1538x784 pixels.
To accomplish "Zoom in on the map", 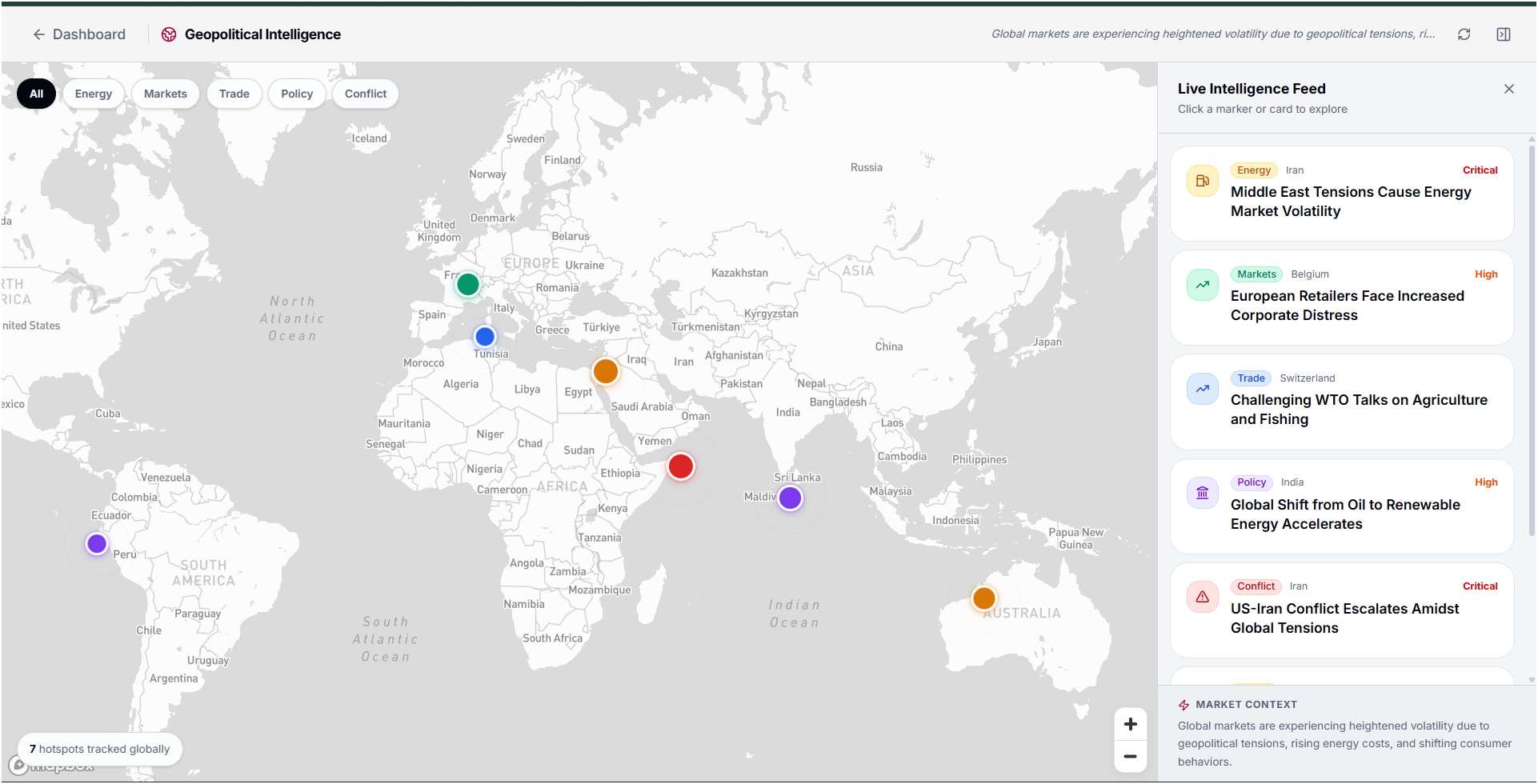I will click(x=1131, y=724).
